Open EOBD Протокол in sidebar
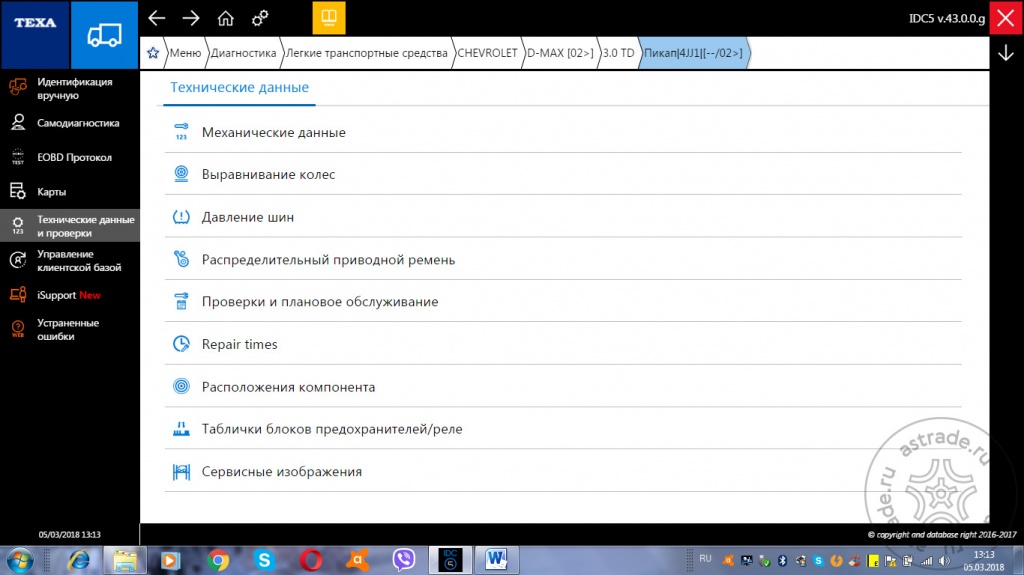This screenshot has height=575, width=1024. (70, 157)
